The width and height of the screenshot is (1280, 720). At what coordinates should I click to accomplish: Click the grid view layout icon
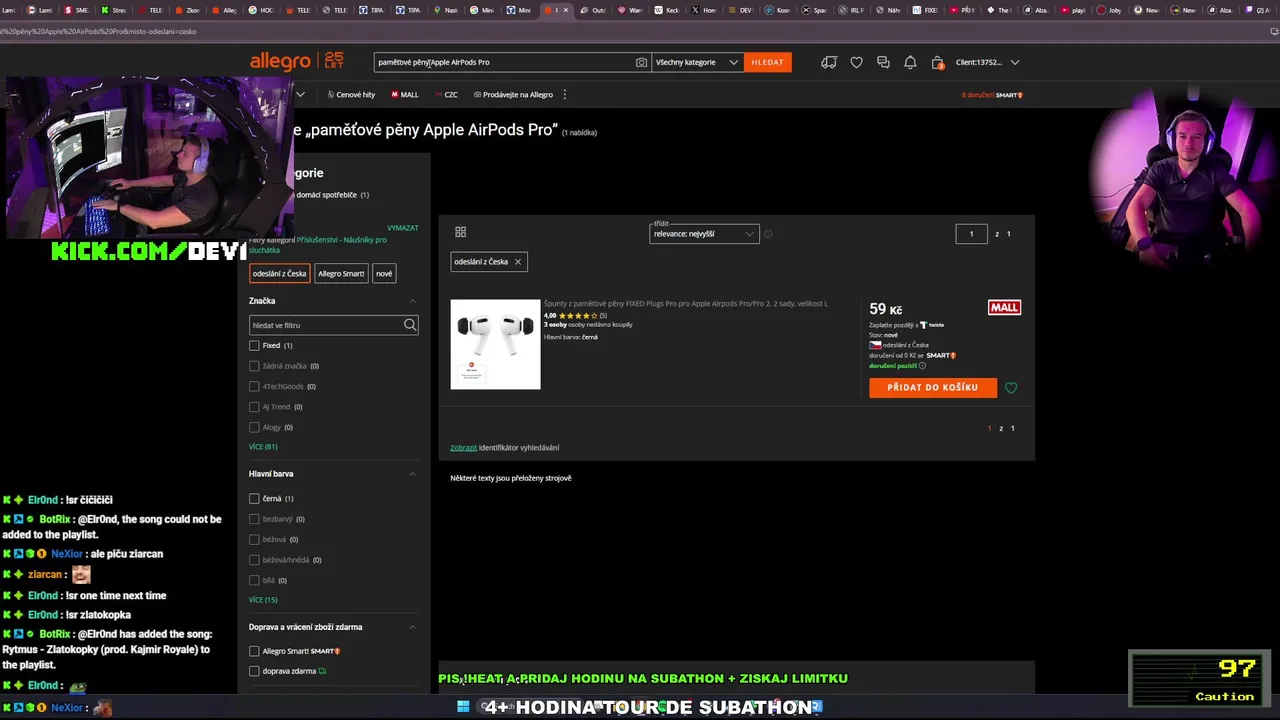point(460,232)
